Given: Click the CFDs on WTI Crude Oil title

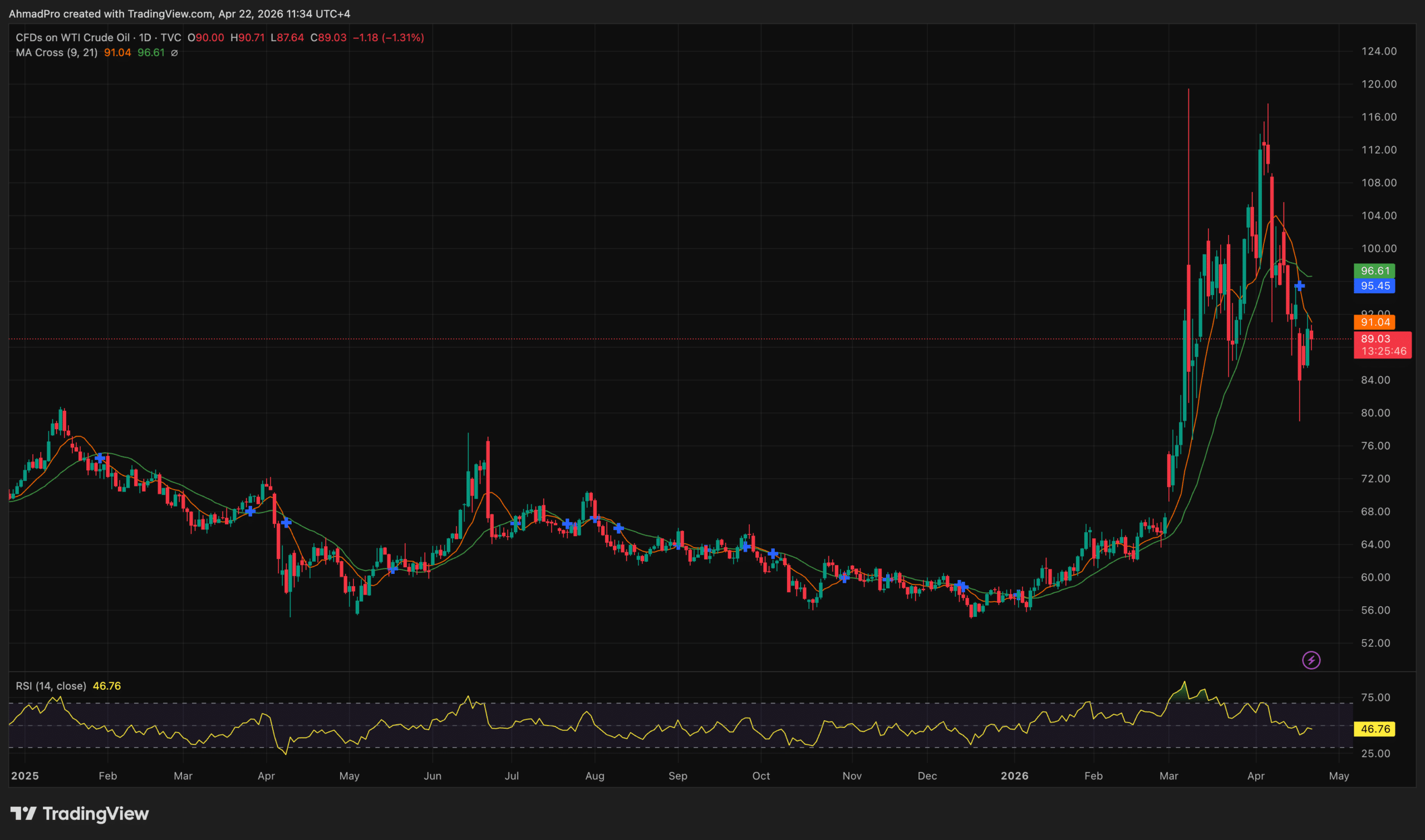Looking at the screenshot, I should [x=73, y=37].
